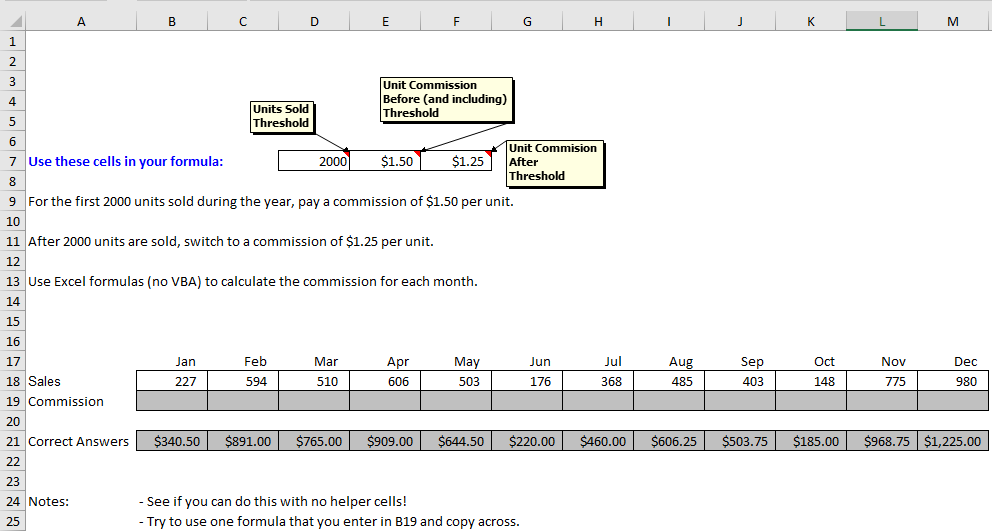Click Jul sales cell 368

598,381
